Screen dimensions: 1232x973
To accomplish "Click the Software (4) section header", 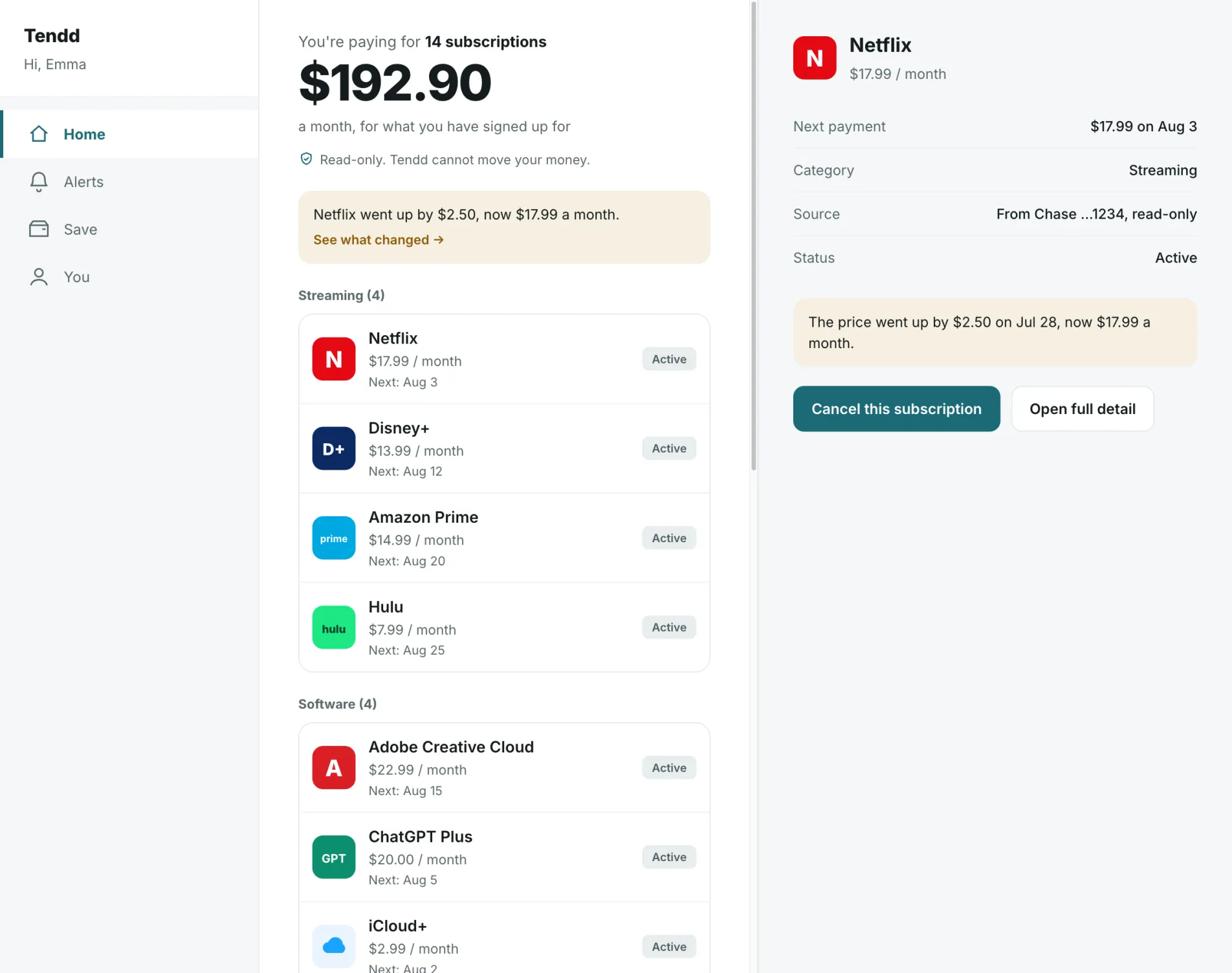I will click(x=337, y=704).
